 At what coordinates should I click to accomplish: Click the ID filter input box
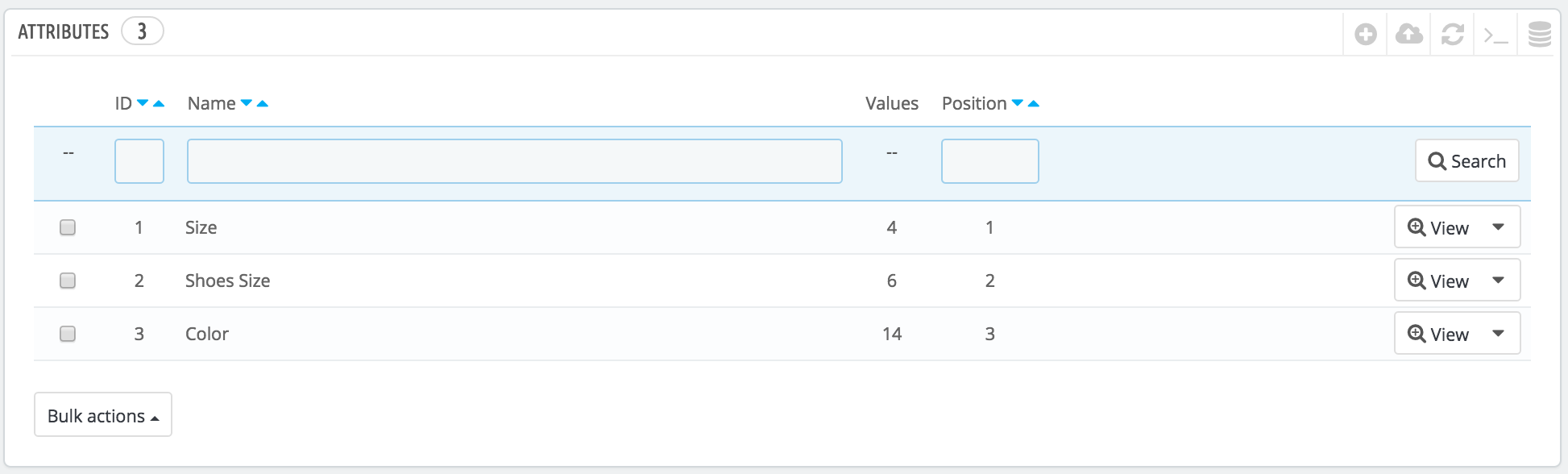[139, 161]
